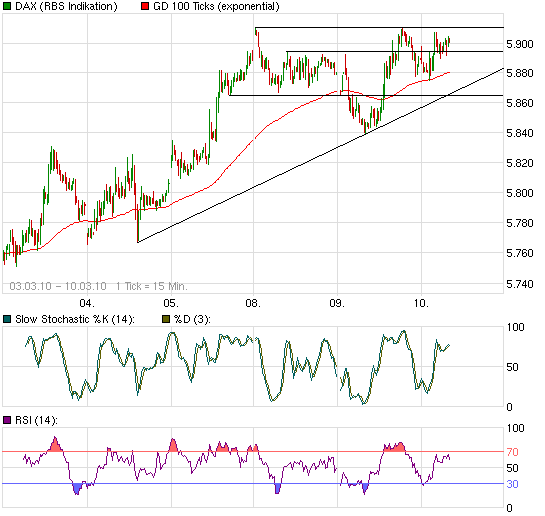This screenshot has height=516, width=545.
Task: Click the 'RSI (14):' label
Action: tap(36, 420)
